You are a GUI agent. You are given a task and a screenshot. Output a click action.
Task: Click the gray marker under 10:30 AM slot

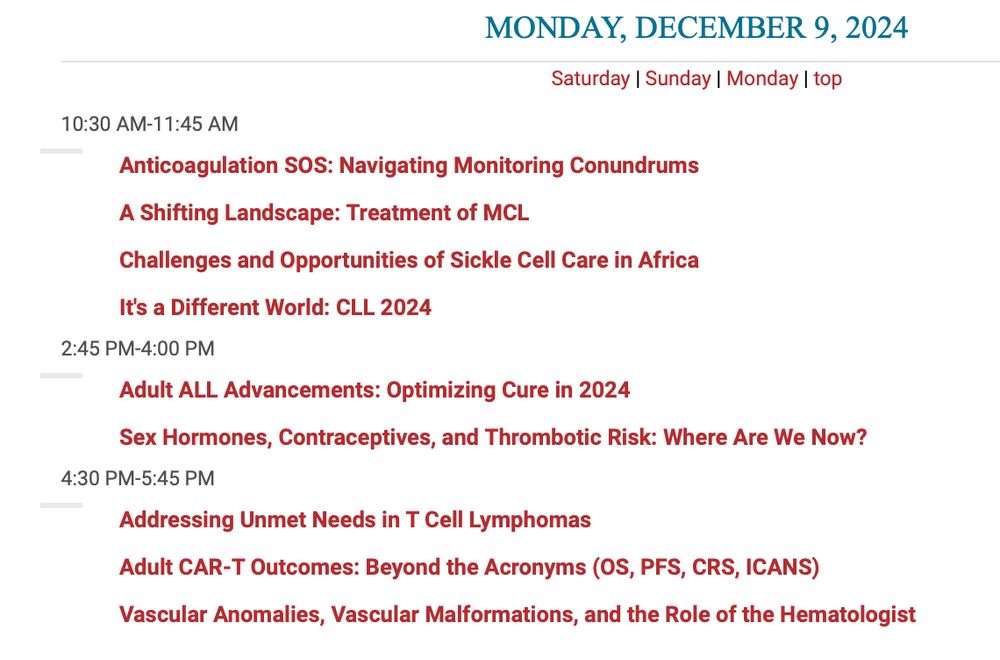coord(61,151)
